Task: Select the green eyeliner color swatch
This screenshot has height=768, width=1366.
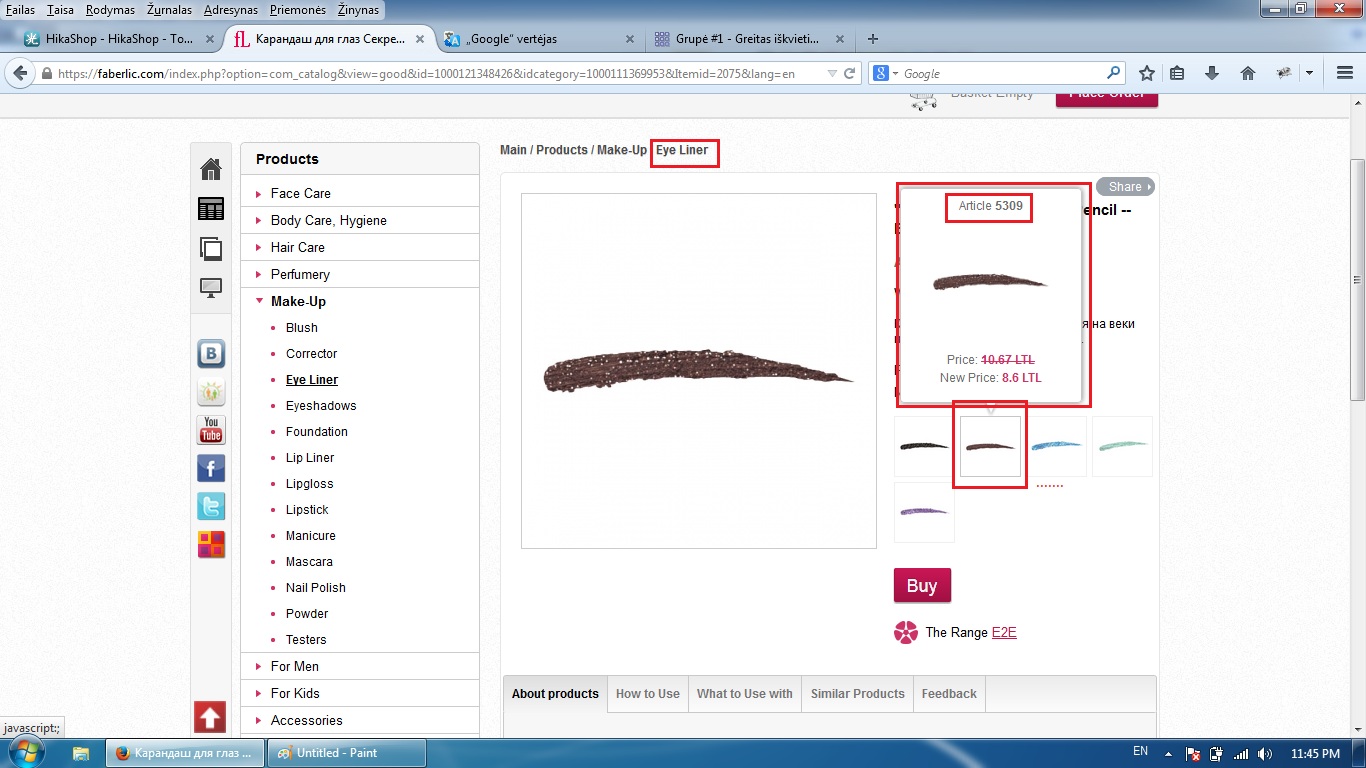Action: pos(1122,446)
